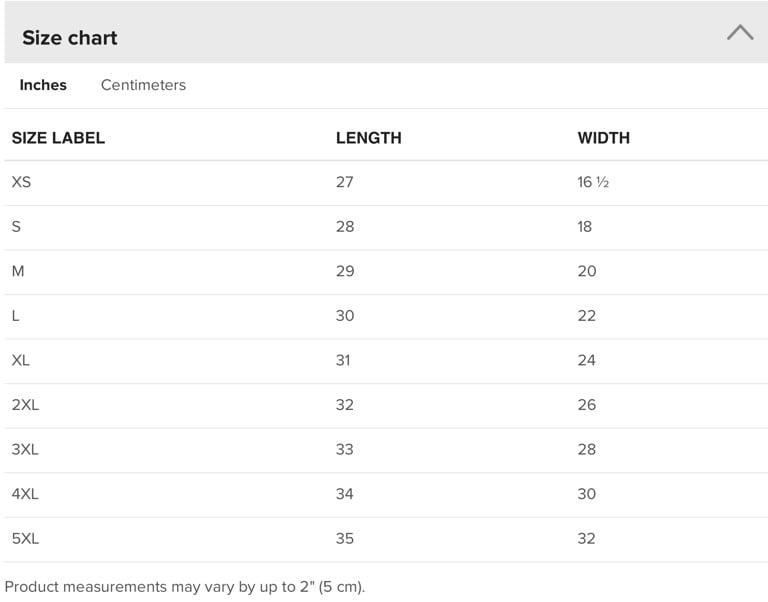The width and height of the screenshot is (768, 602).
Task: Collapse the Size chart panel chevron
Action: tap(740, 33)
